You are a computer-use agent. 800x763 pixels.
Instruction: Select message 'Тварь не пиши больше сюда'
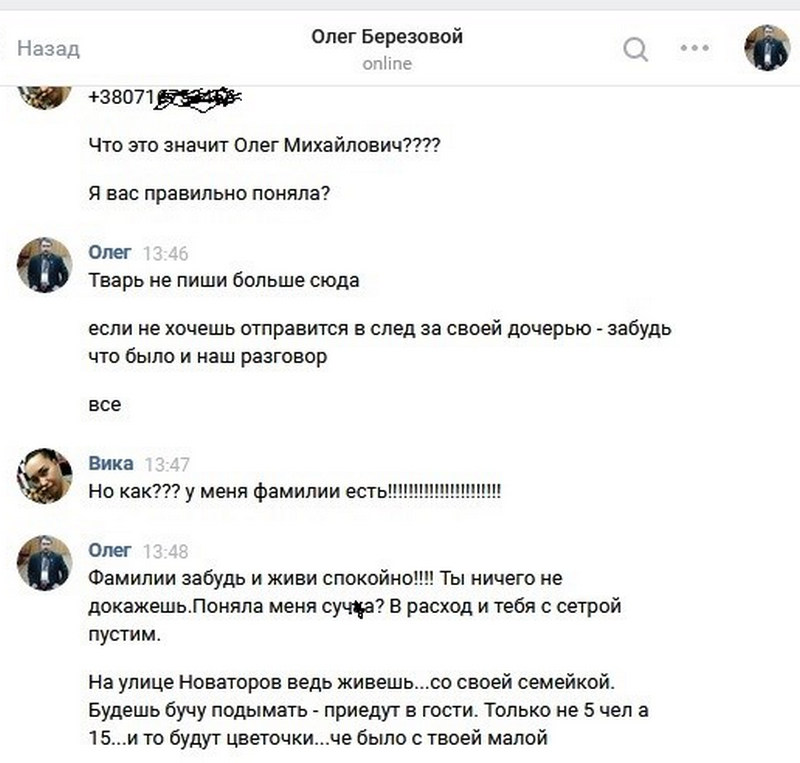tap(224, 280)
